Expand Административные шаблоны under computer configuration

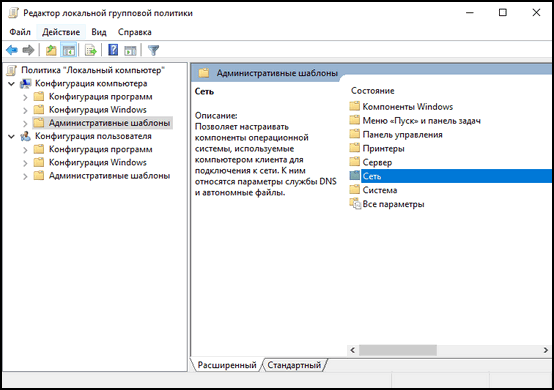pyautogui.click(x=25, y=123)
